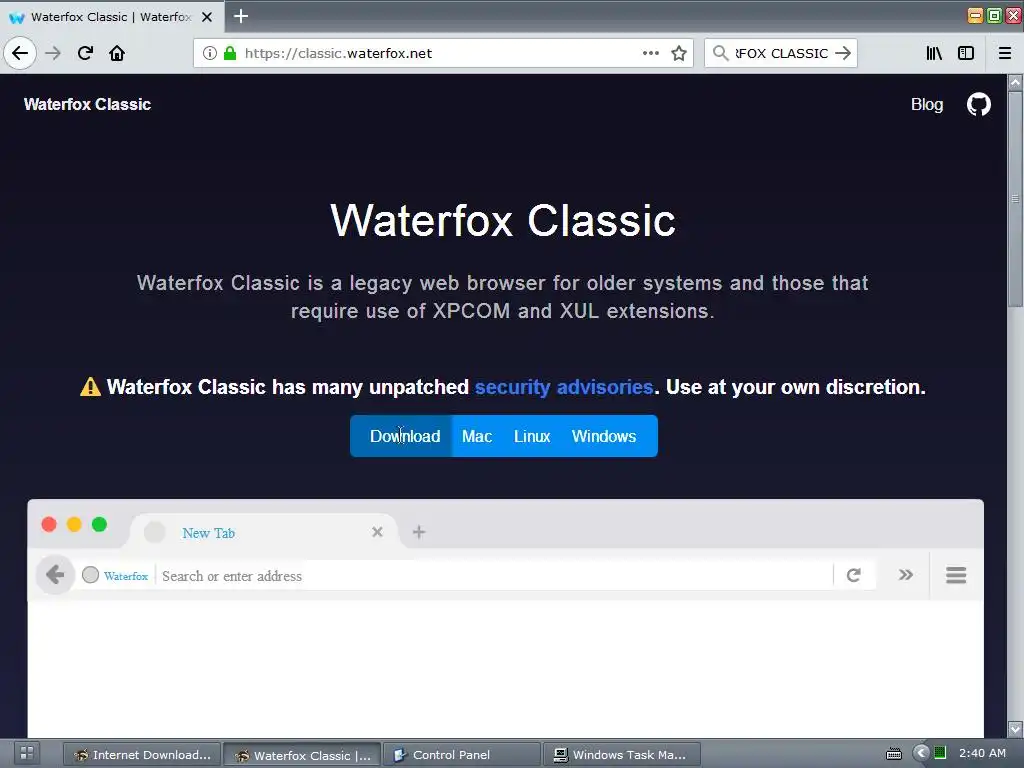Image resolution: width=1024 pixels, height=768 pixels.
Task: Click the yellow warning triangle icon
Action: (90, 387)
